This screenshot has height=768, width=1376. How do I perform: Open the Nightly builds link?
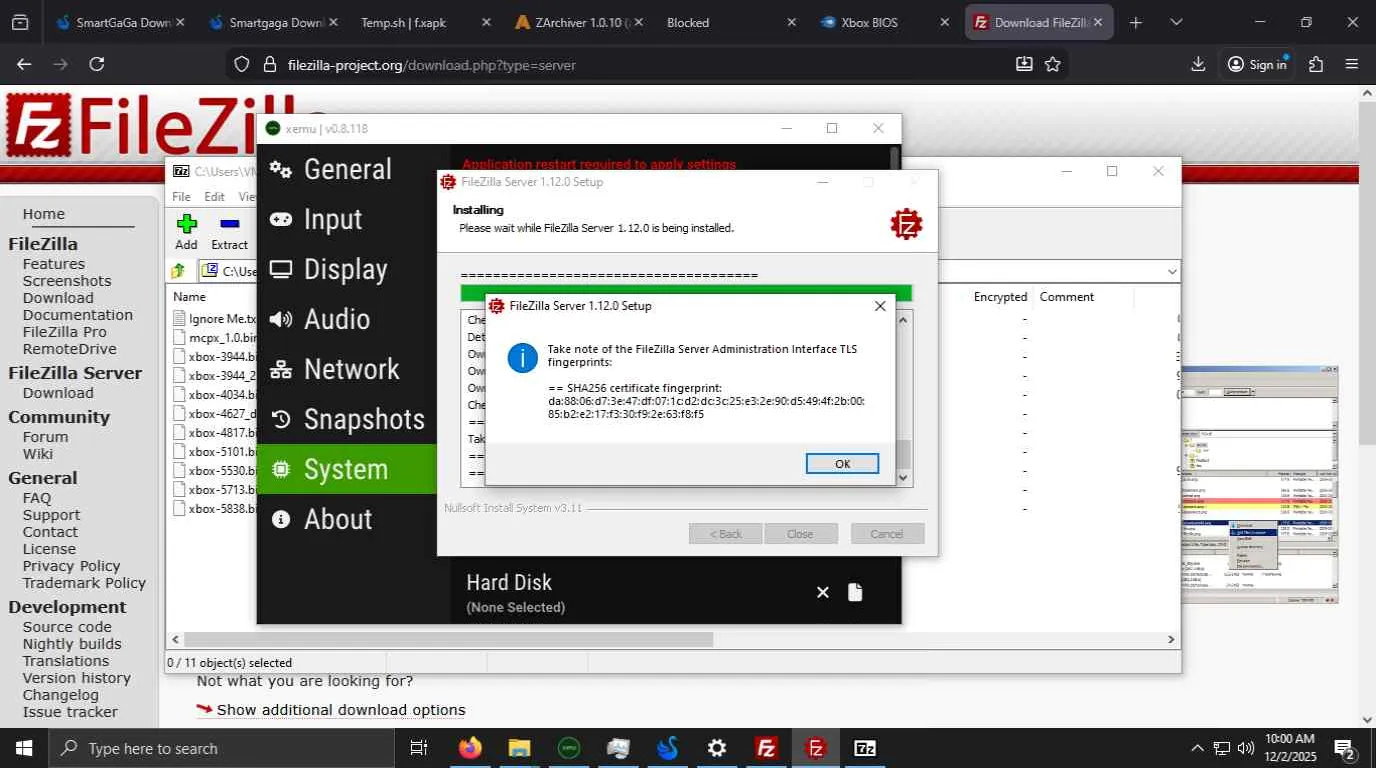click(x=72, y=644)
